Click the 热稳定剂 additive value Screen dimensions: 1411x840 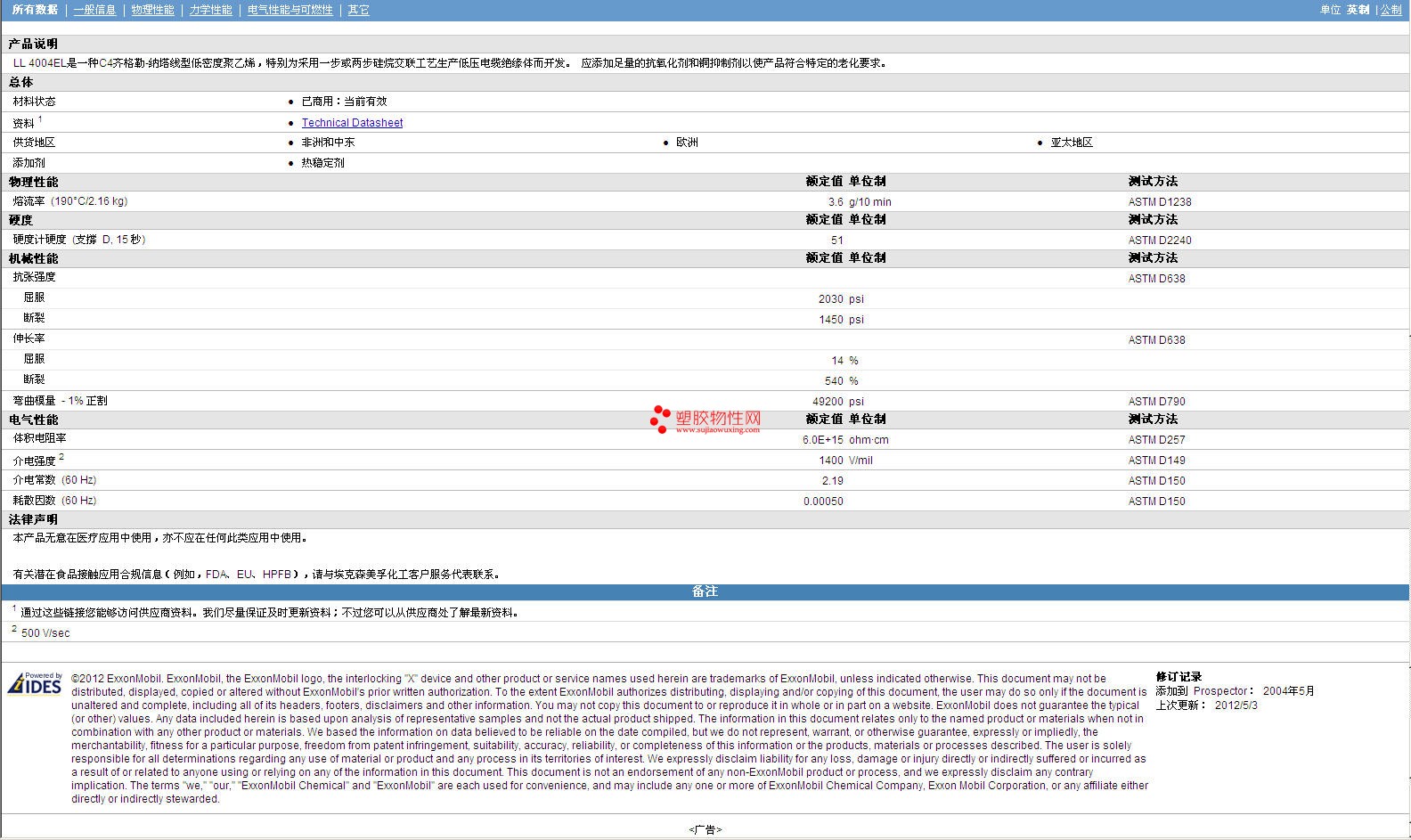pyautogui.click(x=322, y=163)
